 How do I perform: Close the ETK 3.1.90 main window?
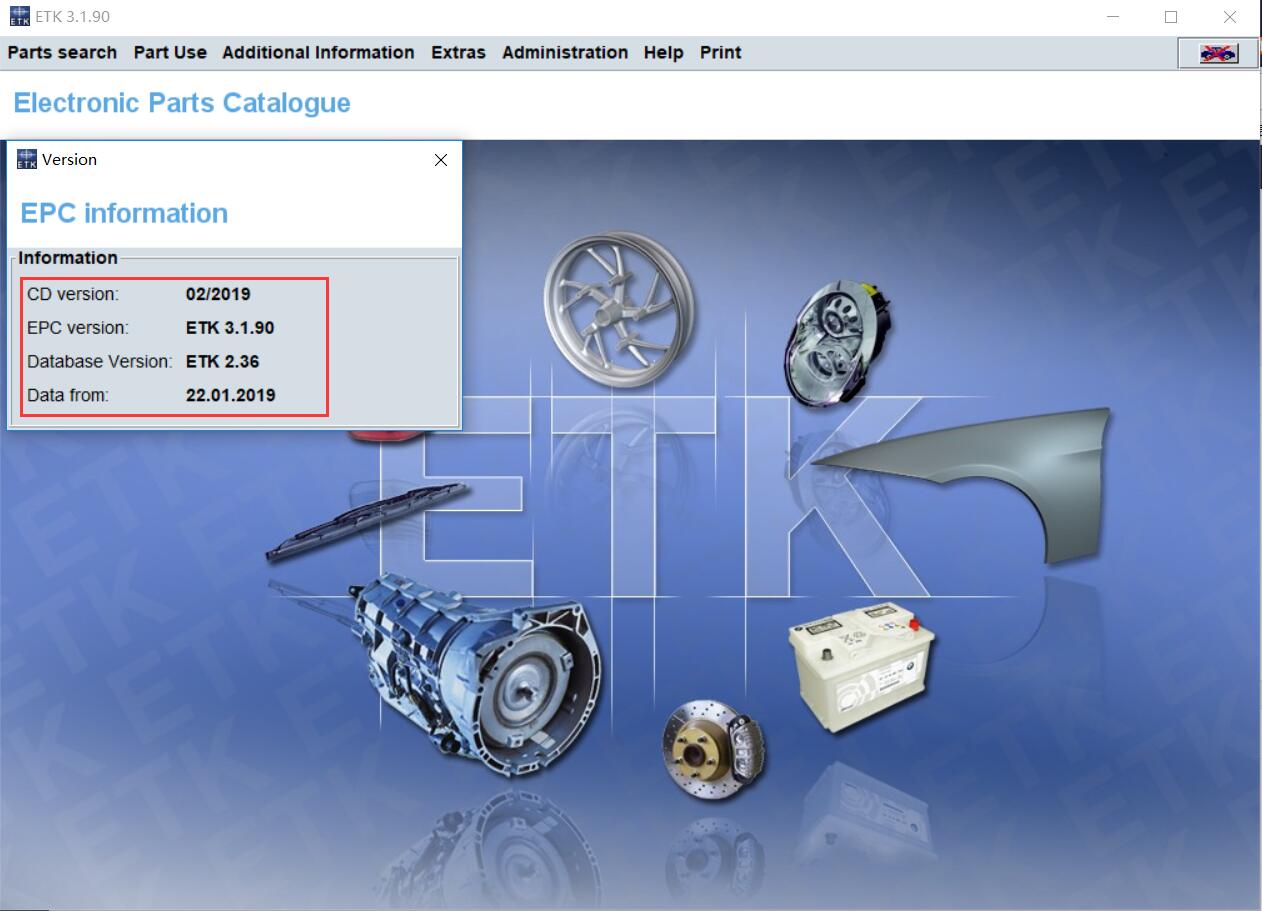pos(1230,17)
